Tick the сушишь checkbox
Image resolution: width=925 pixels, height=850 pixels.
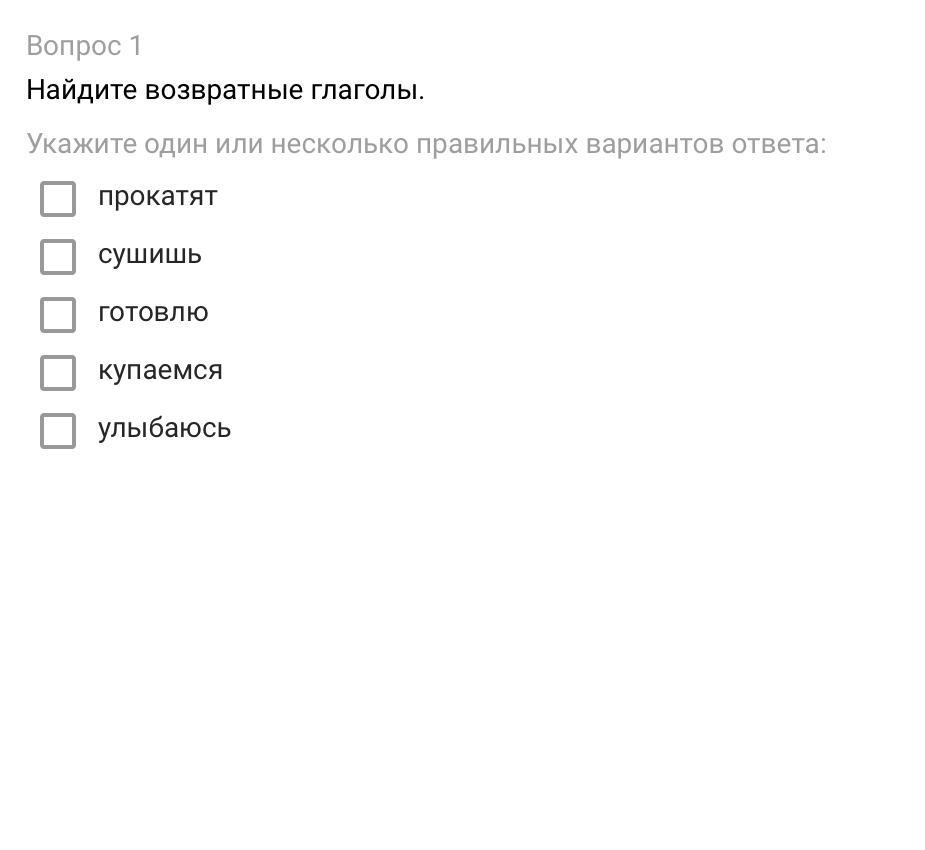pyautogui.click(x=58, y=256)
